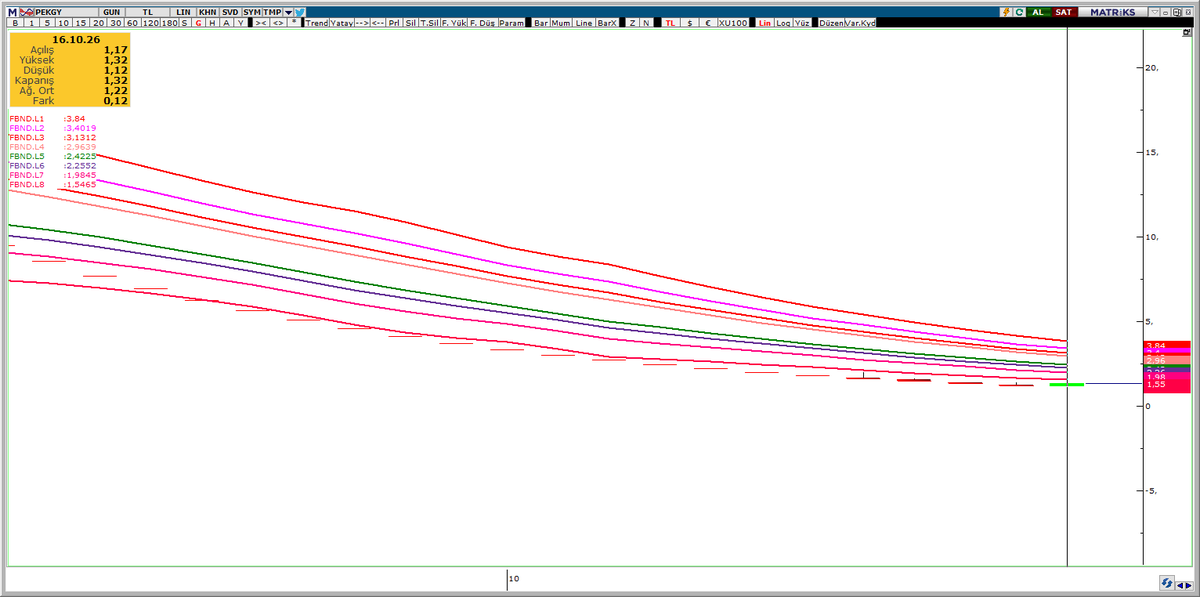The width and height of the screenshot is (1200, 597).
Task: Set chart style to Bar
Action: [541, 22]
